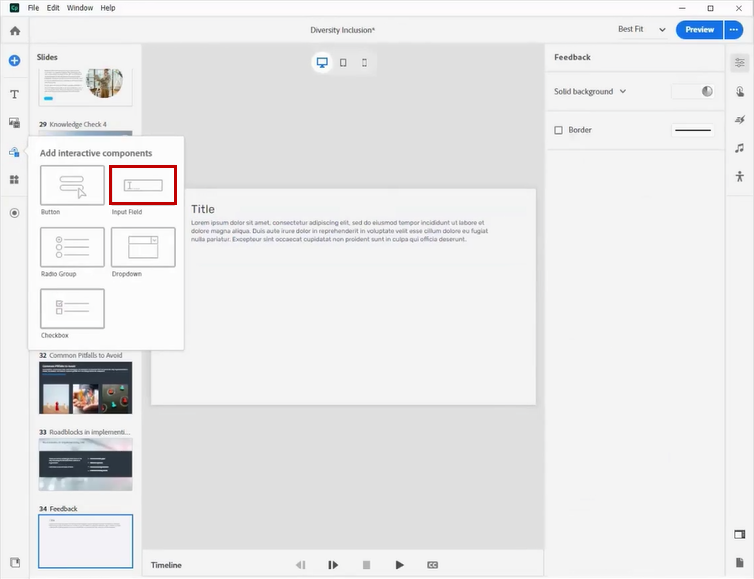Open the slide notes page icon
The width and height of the screenshot is (754, 579).
point(740,563)
